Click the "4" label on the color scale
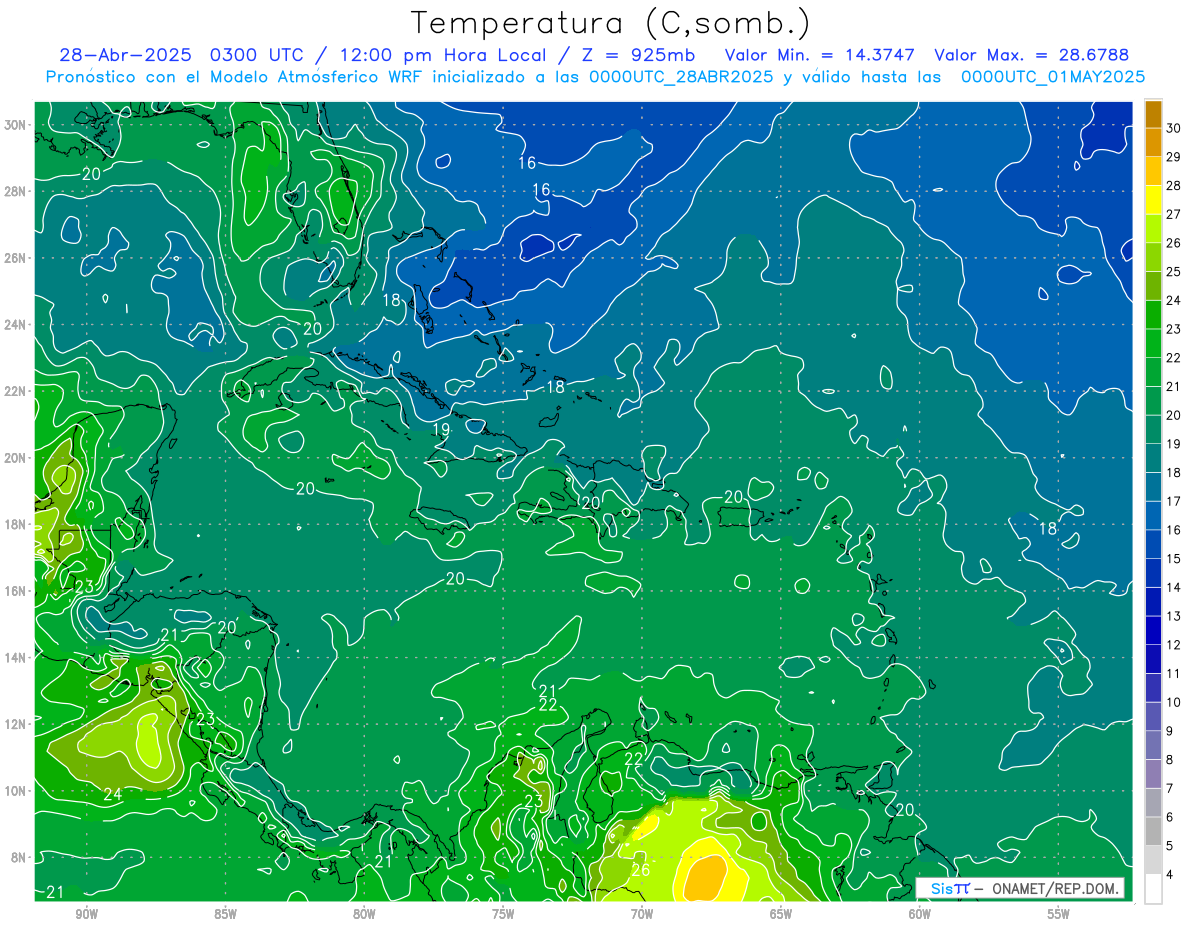Viewport: 1200px width, 927px height. [1171, 875]
